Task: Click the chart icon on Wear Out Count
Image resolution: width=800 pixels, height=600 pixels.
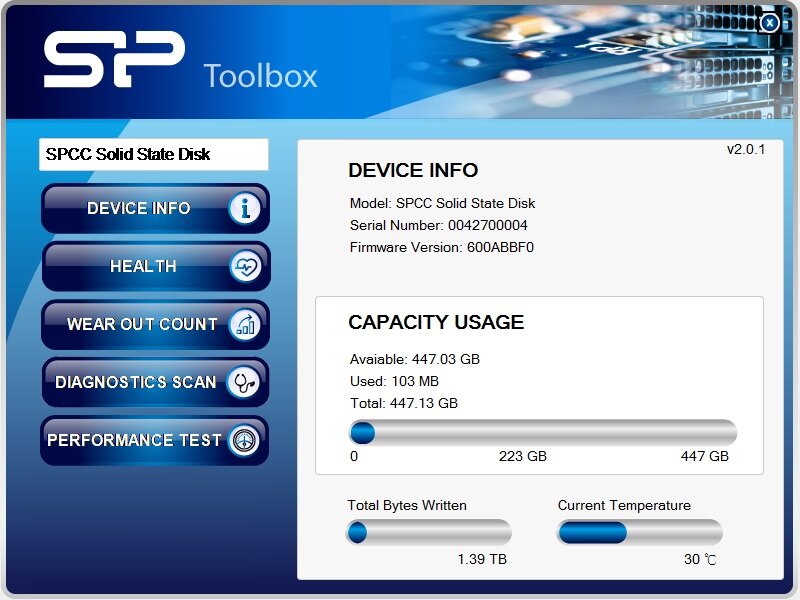Action: tap(246, 324)
